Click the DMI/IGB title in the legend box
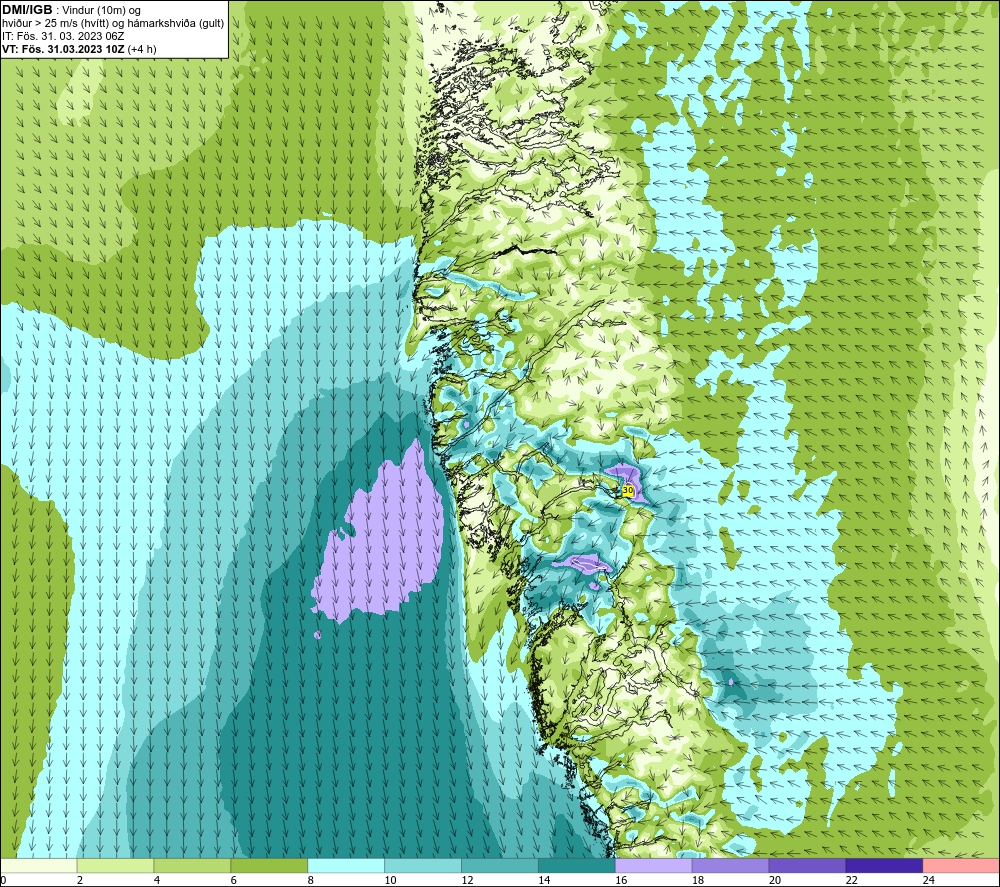This screenshot has width=1000, height=887. tap(27, 10)
